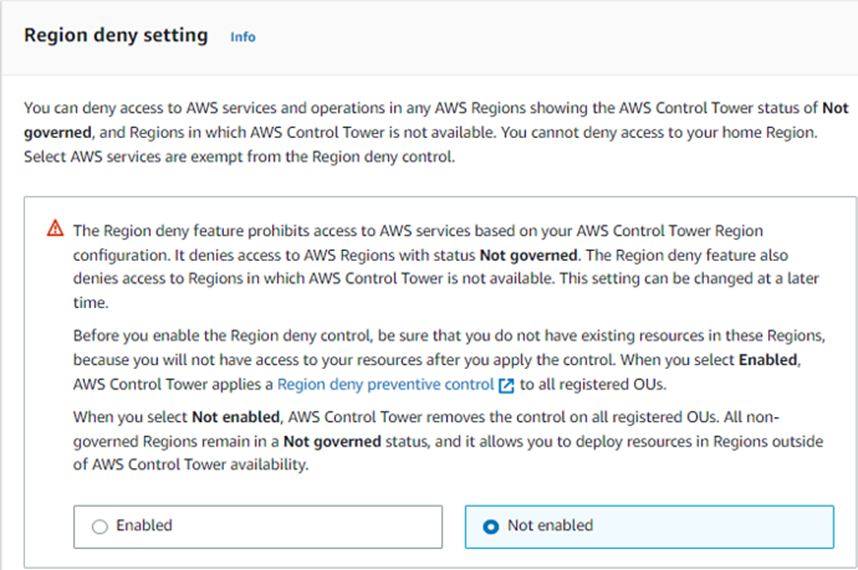858x570 pixels.
Task: Open the Region deny preventive control link
Action: [x=386, y=385]
